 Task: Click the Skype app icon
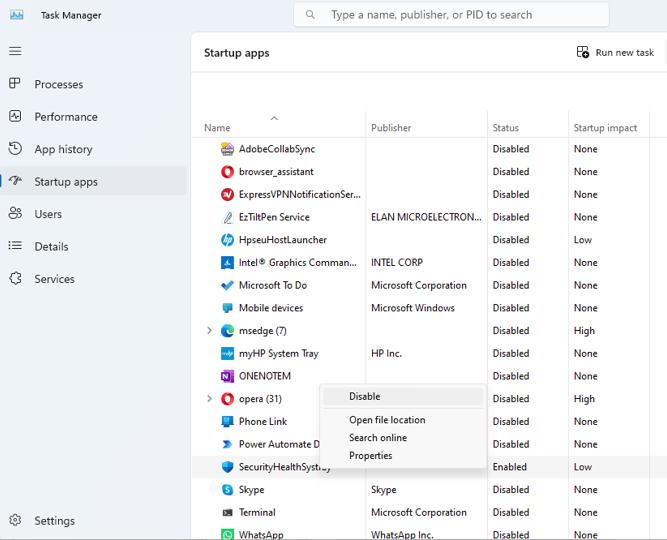point(227,490)
